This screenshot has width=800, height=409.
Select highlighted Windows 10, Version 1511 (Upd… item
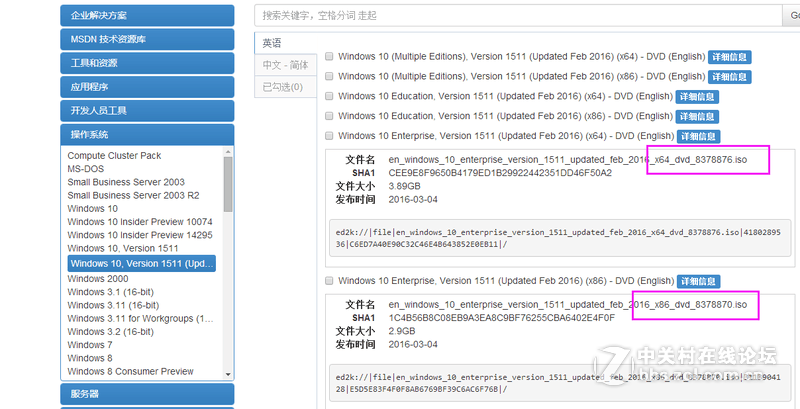click(142, 264)
